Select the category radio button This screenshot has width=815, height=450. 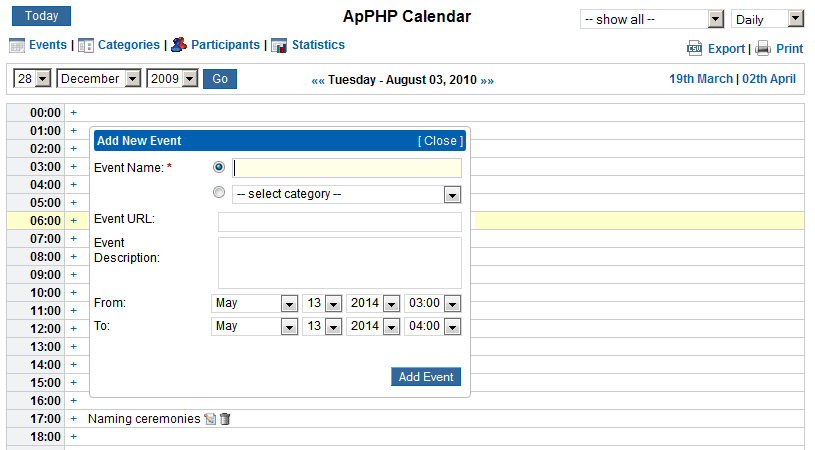click(219, 192)
